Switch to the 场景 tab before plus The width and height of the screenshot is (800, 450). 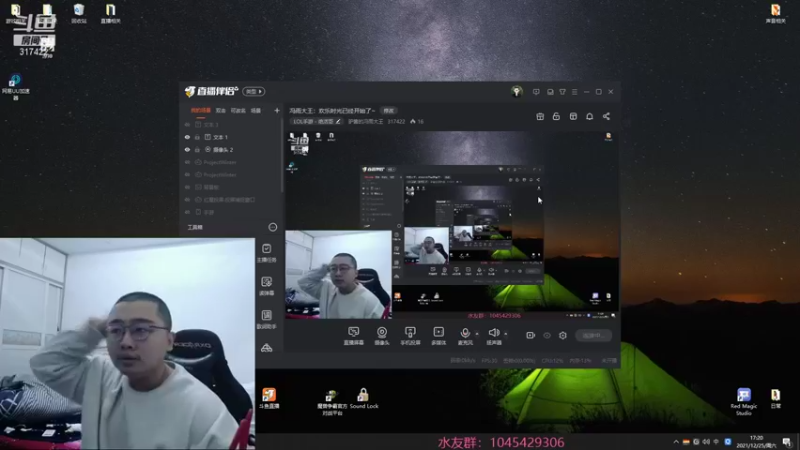point(256,110)
